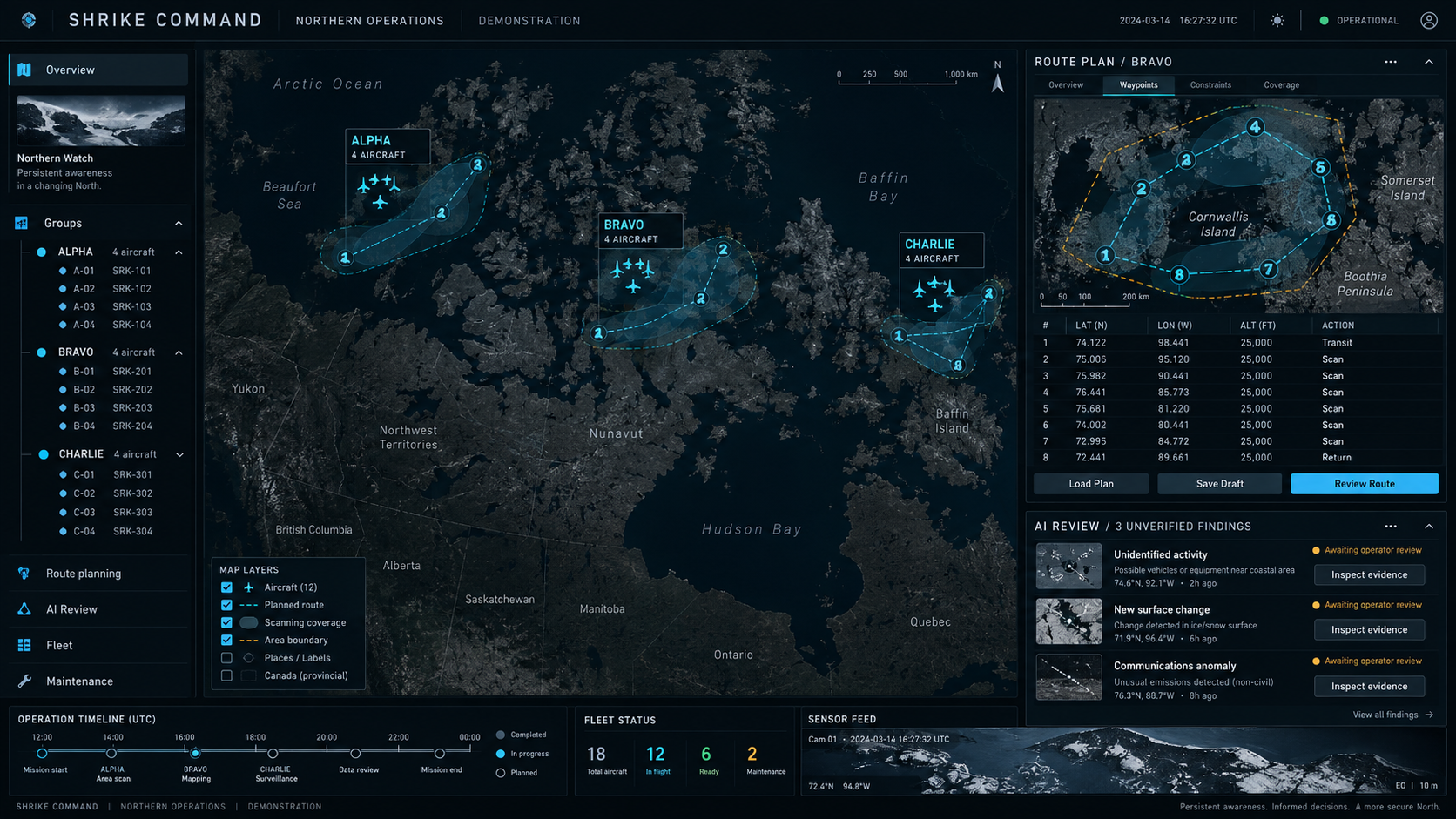Image resolution: width=1456 pixels, height=819 pixels.
Task: Toggle the Area boundary layer checkbox
Action: click(226, 640)
